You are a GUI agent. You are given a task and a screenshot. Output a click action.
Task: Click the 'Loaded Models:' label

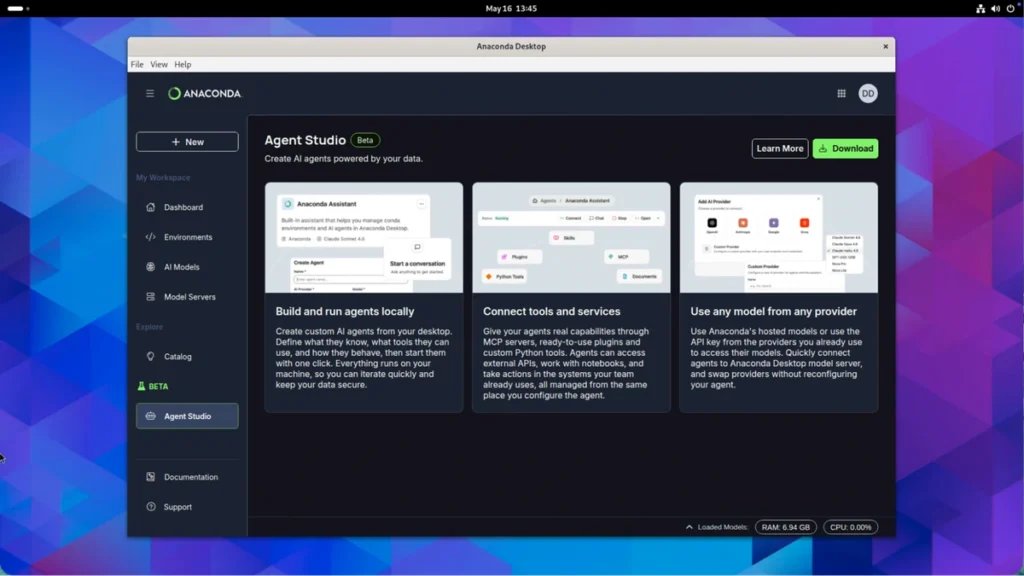[723, 527]
